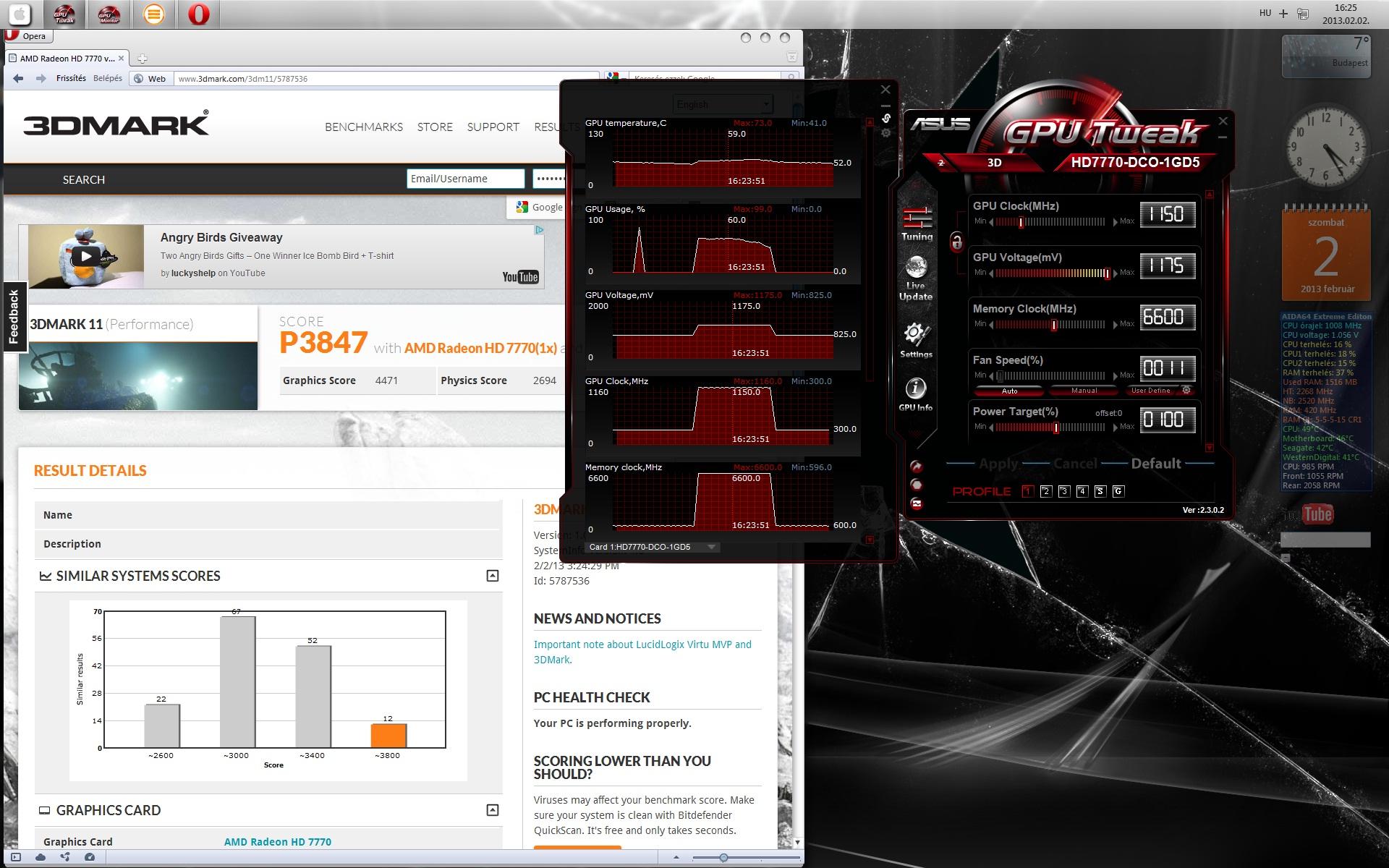Open new tab in Opera
Viewport: 1389px width, 868px height.
tap(143, 59)
